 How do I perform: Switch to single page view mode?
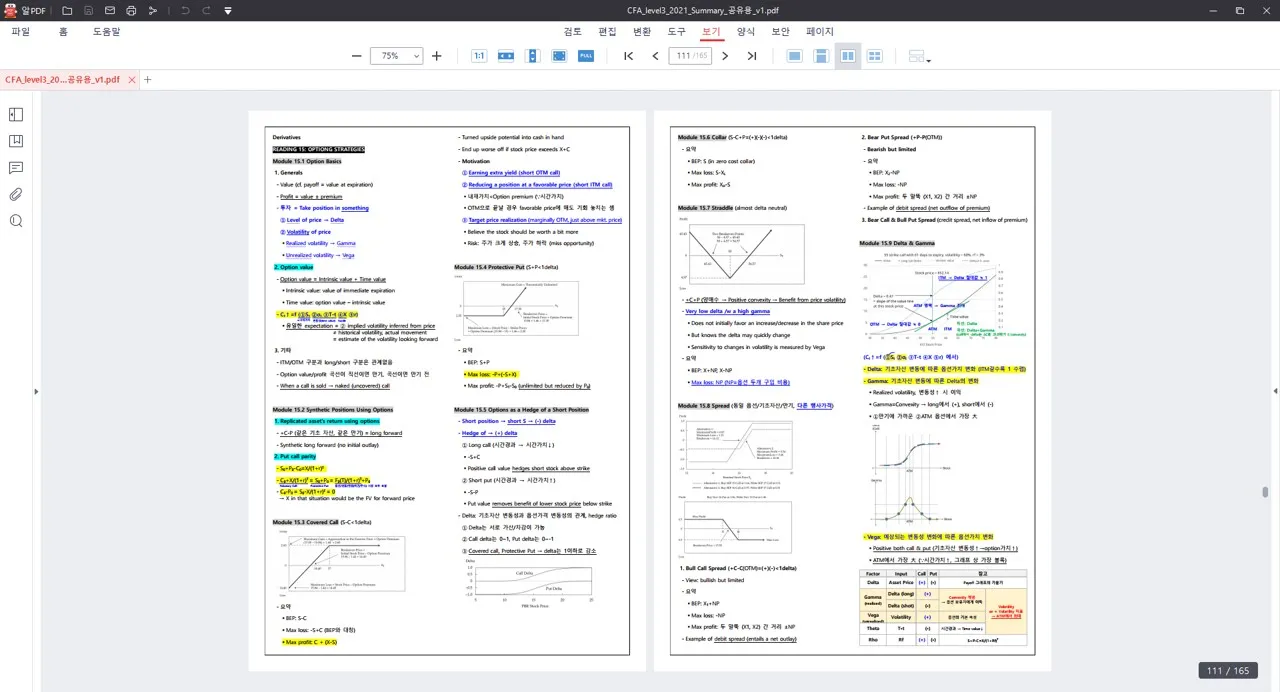point(795,56)
